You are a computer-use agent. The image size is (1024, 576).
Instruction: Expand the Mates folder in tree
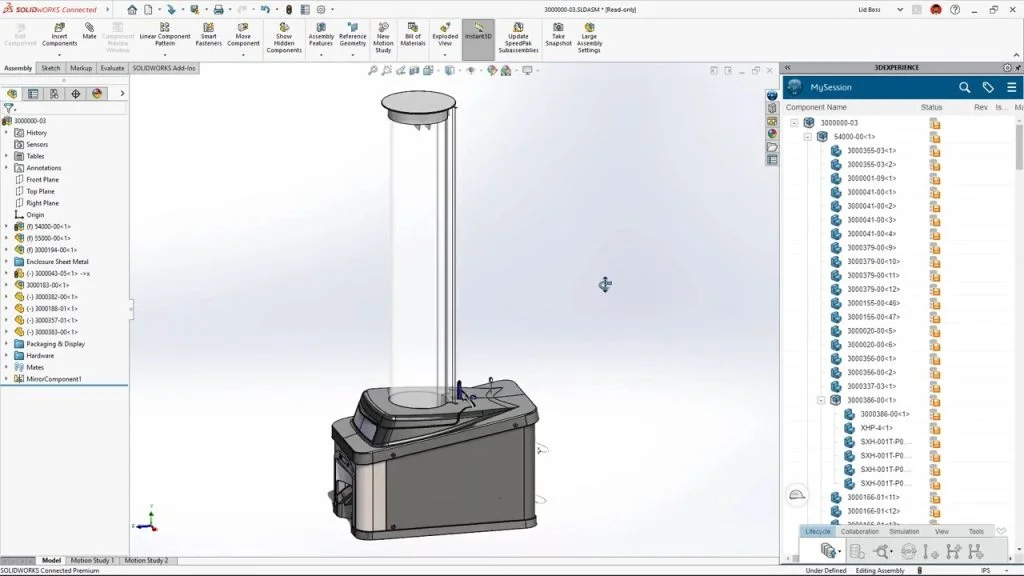(x=7, y=367)
